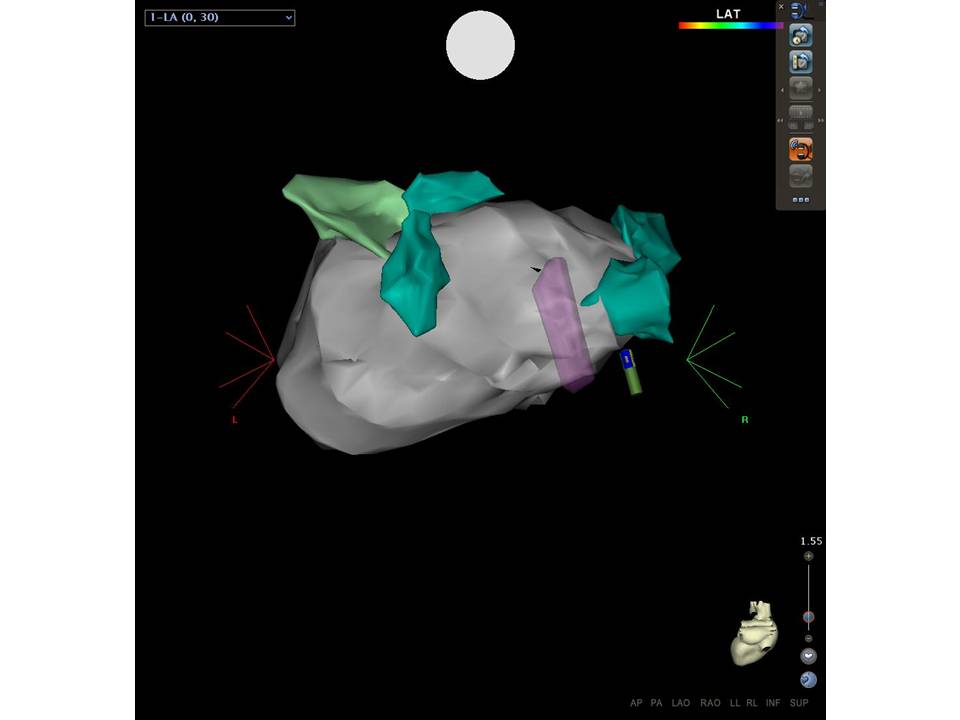Switch to AP view
The height and width of the screenshot is (720, 960).
tap(636, 703)
